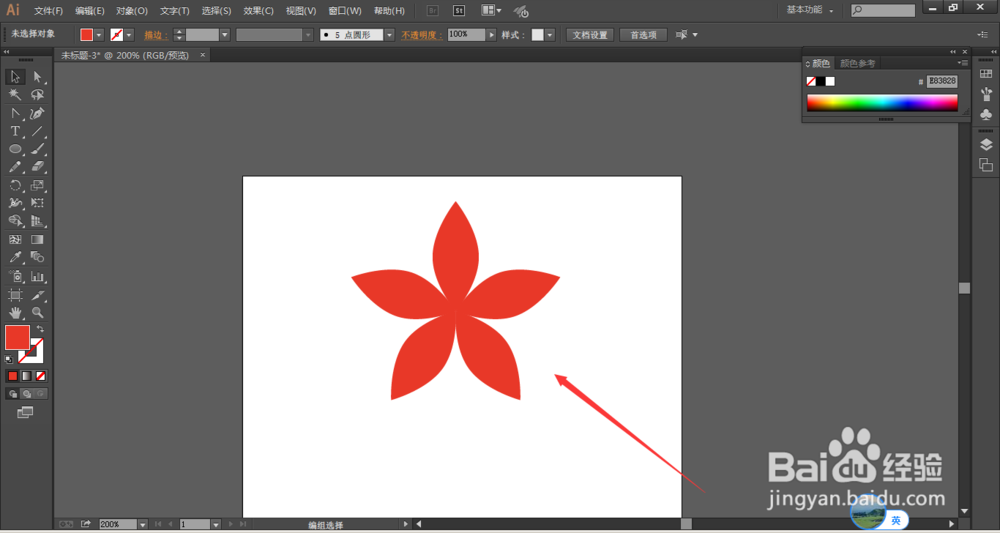The height and width of the screenshot is (533, 1000).
Task: Pick a color from the spectrum bar
Action: pos(882,103)
